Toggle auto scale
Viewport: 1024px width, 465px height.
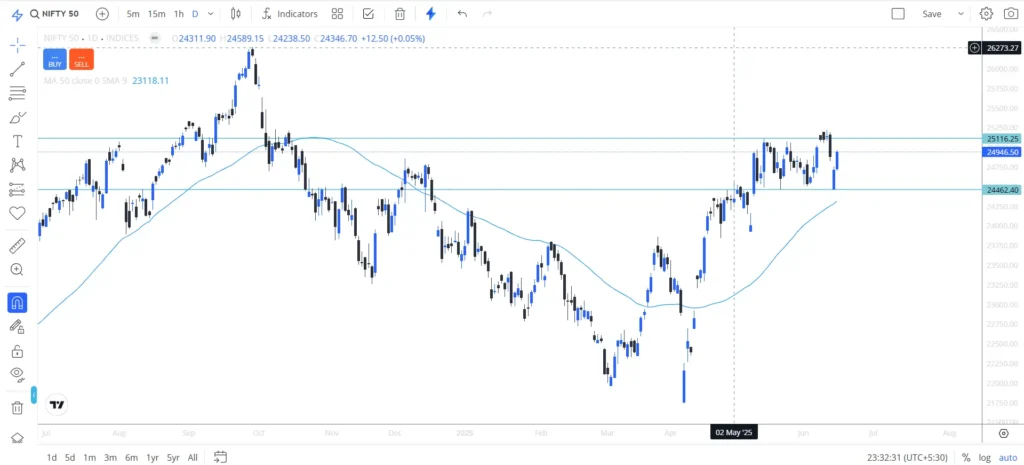(x=1008, y=457)
